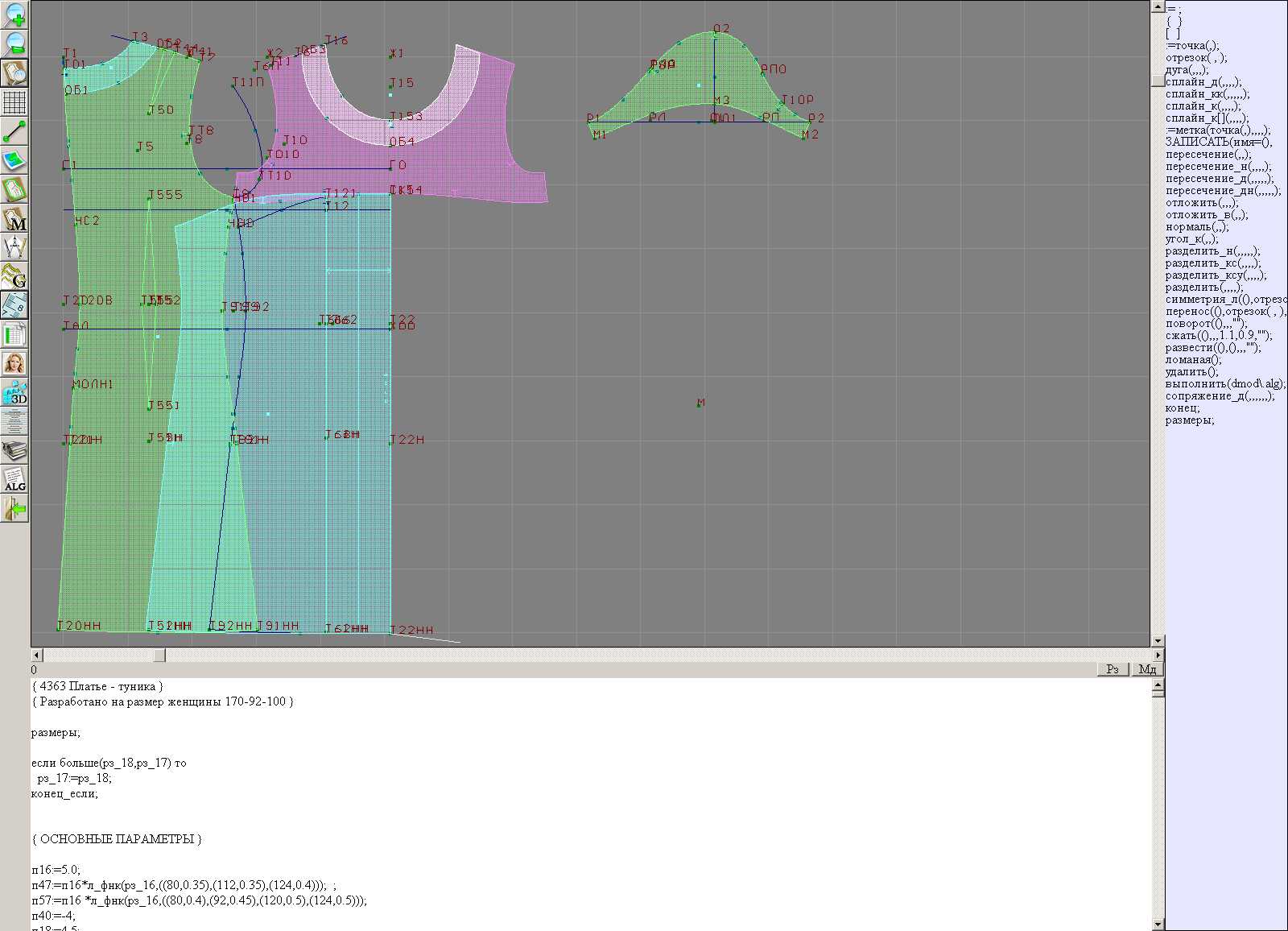This screenshot has width=1288, height=931.
Task: Toggle the grid display icon
Action: [x=14, y=102]
